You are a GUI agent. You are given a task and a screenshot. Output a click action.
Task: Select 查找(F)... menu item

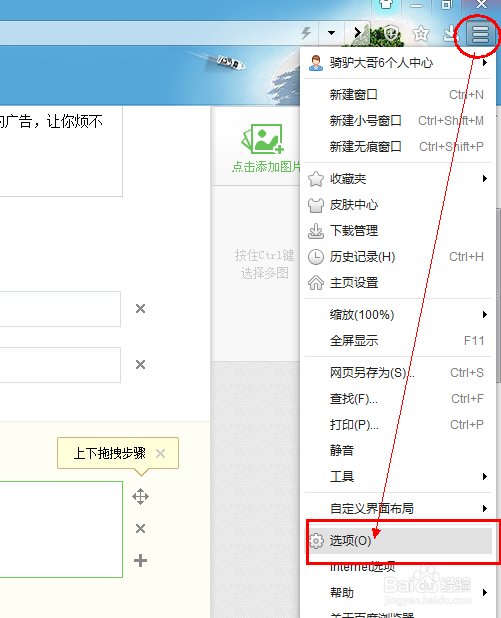tap(398, 398)
